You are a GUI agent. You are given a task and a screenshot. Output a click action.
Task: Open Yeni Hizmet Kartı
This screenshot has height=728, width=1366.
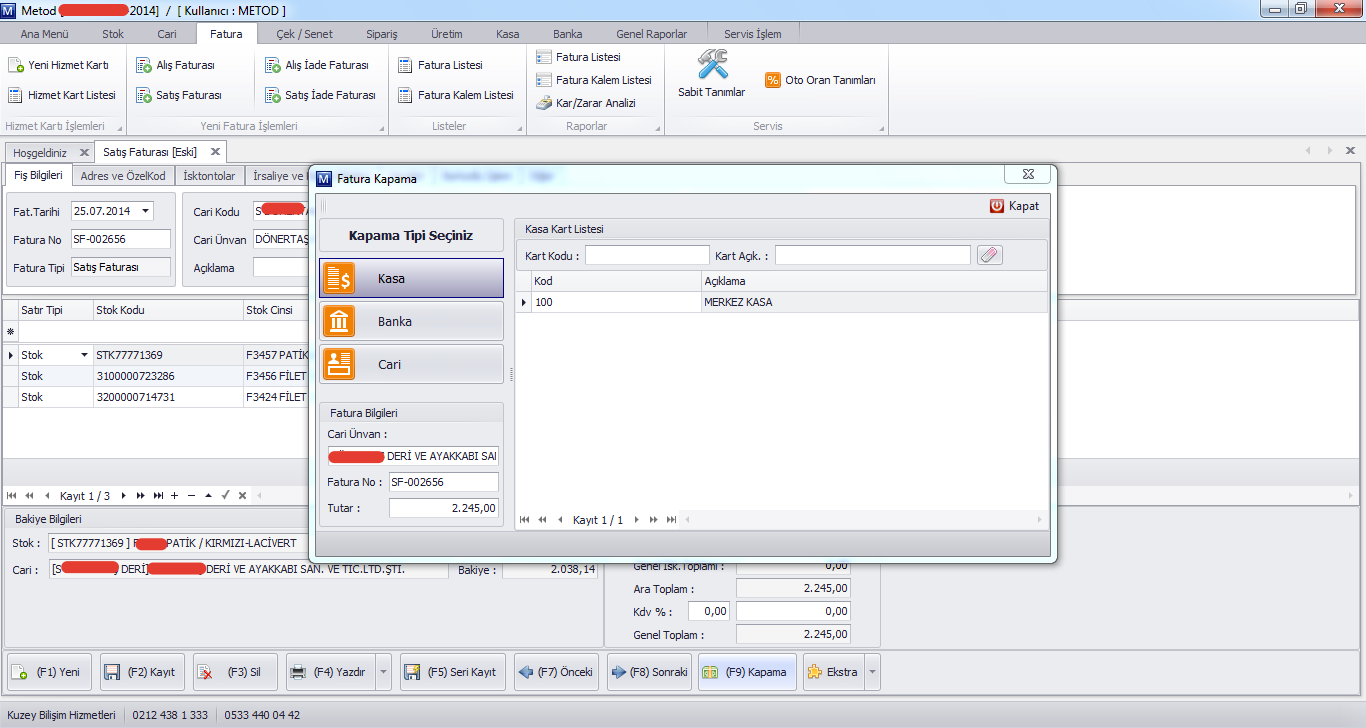[58, 65]
